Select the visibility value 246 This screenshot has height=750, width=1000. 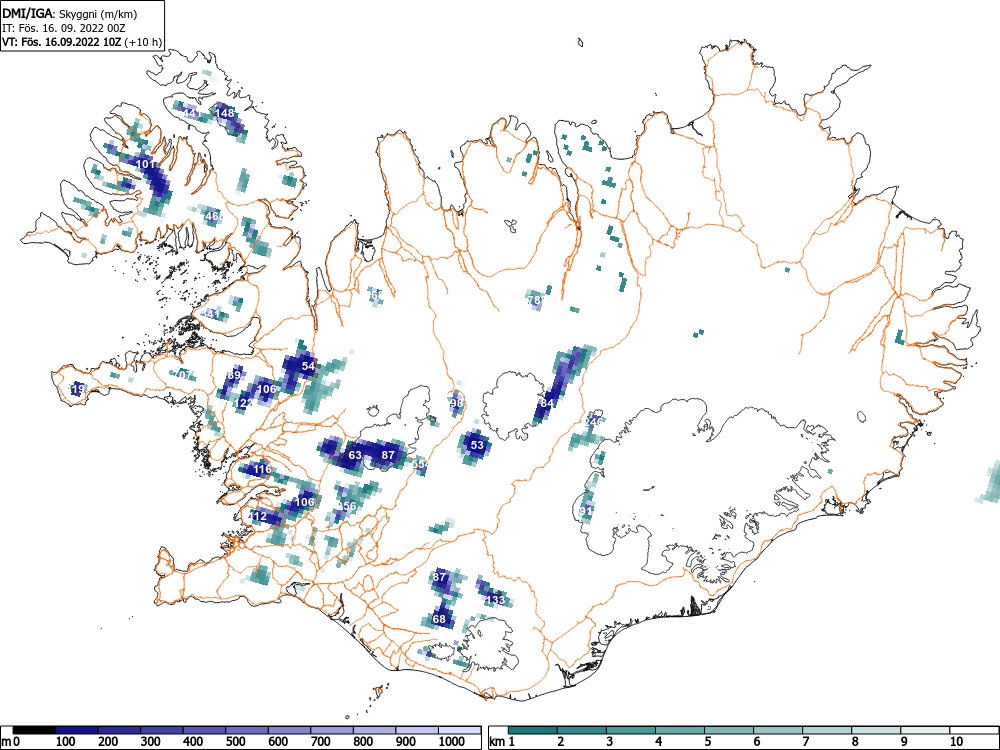click(x=593, y=422)
